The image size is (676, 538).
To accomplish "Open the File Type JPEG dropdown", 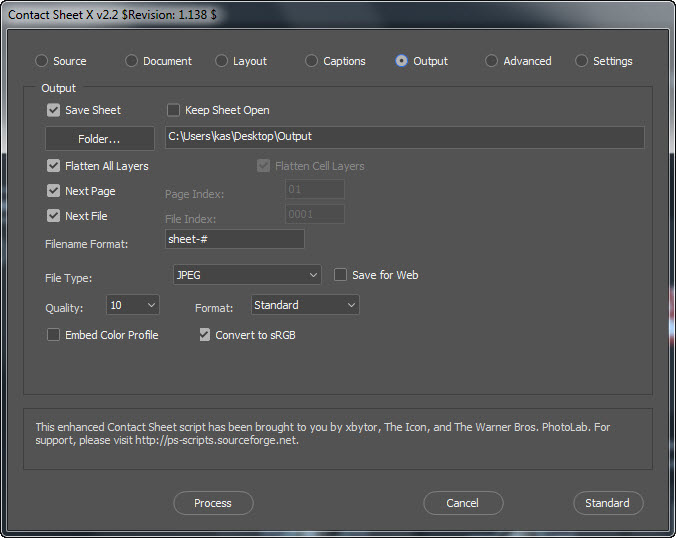I will pos(247,275).
